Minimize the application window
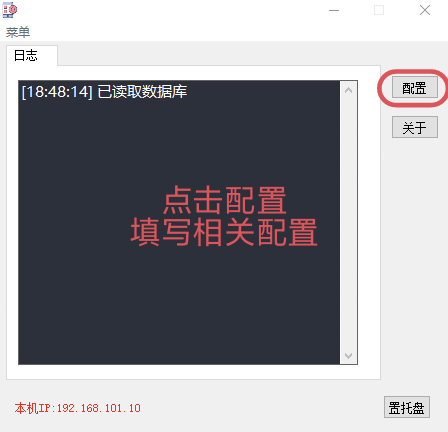Viewport: 448px width, 432px height. pos(334,10)
